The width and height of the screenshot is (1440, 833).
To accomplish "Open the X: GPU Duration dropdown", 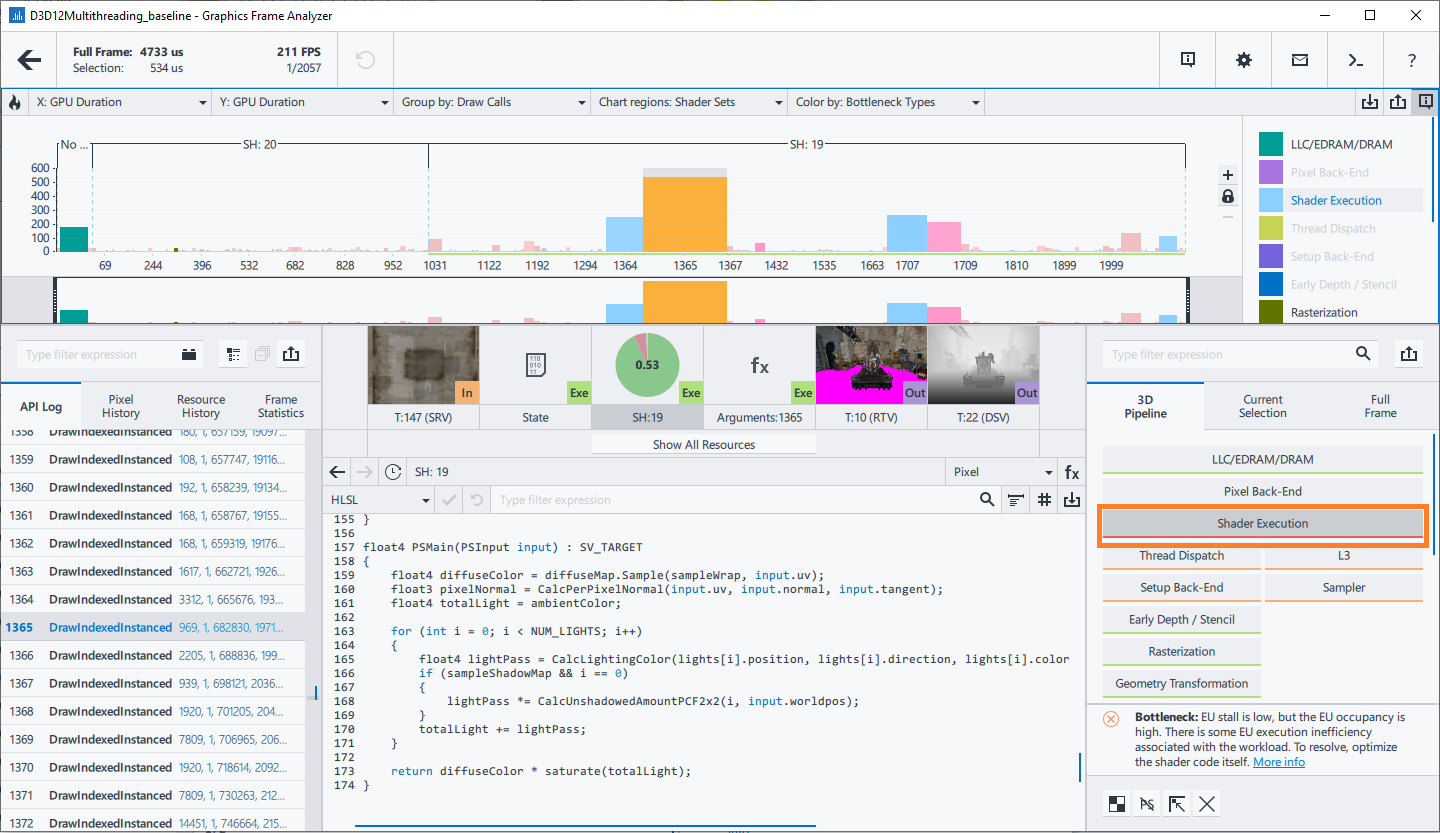I will 120,102.
